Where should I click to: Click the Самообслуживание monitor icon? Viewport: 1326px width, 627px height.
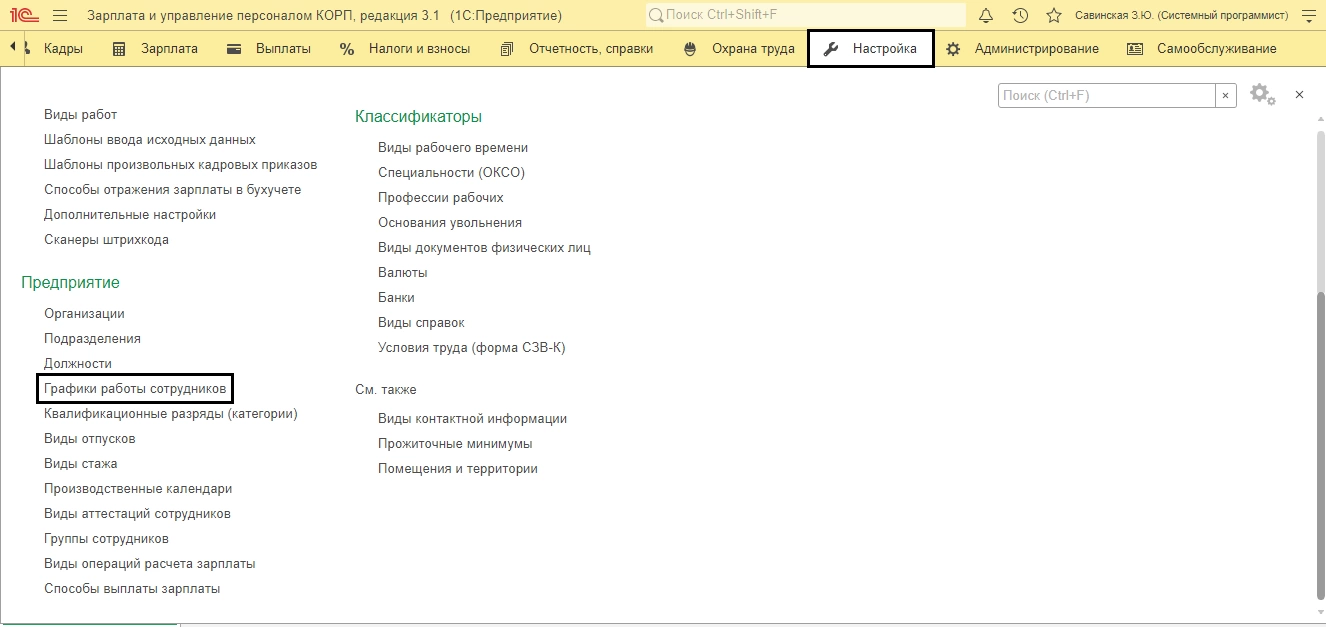click(x=1135, y=49)
